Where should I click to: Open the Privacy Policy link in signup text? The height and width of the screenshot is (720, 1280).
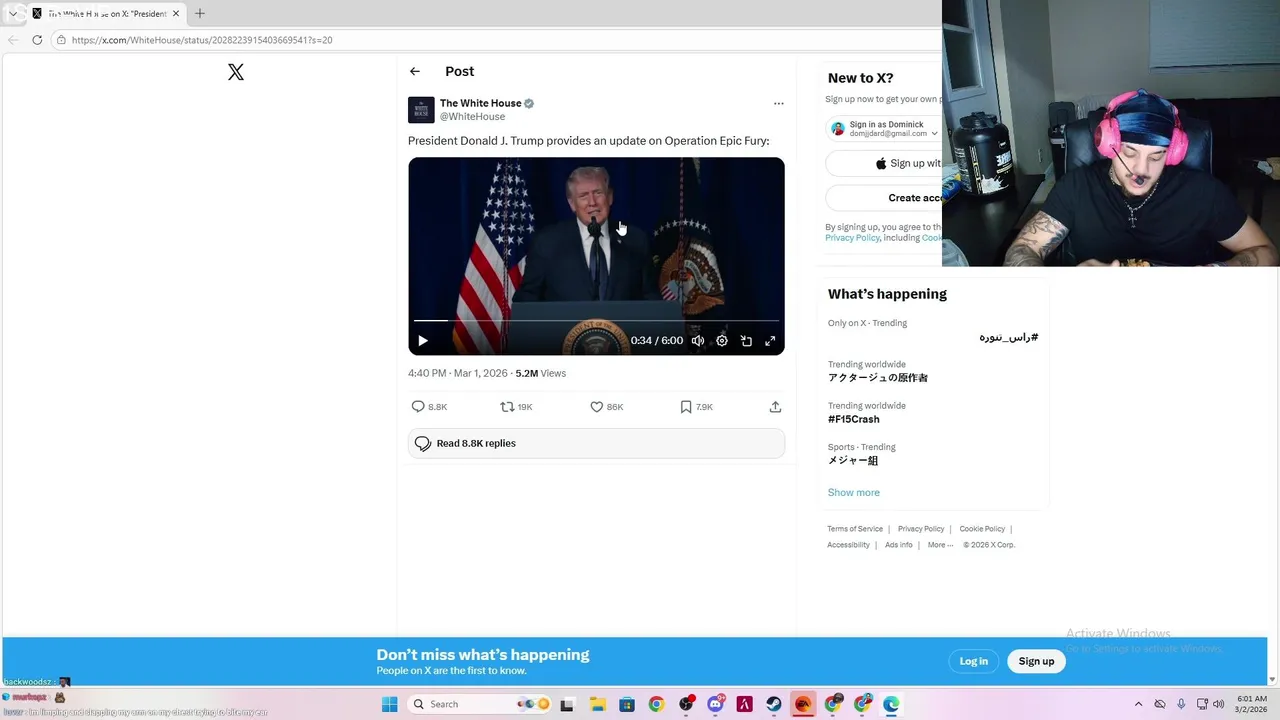click(852, 238)
